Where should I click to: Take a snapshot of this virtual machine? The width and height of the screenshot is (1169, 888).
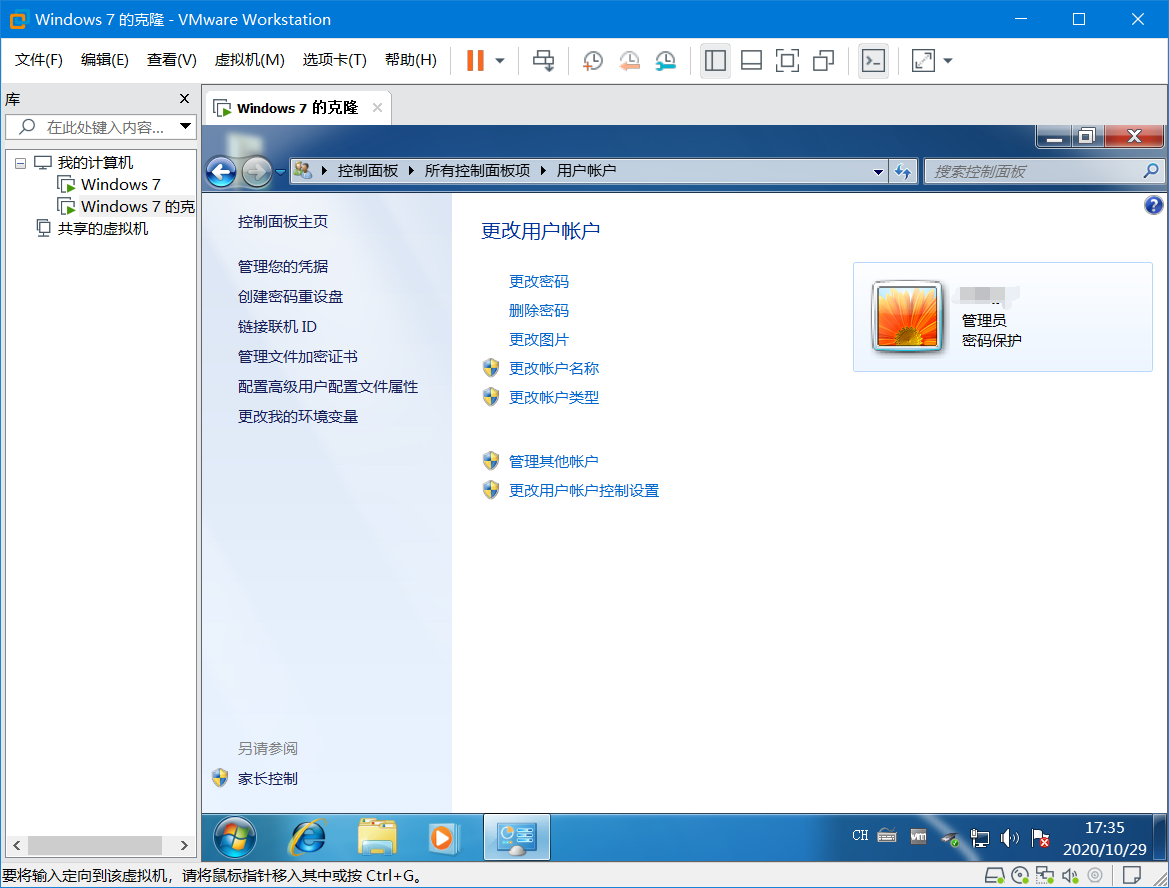coord(593,61)
